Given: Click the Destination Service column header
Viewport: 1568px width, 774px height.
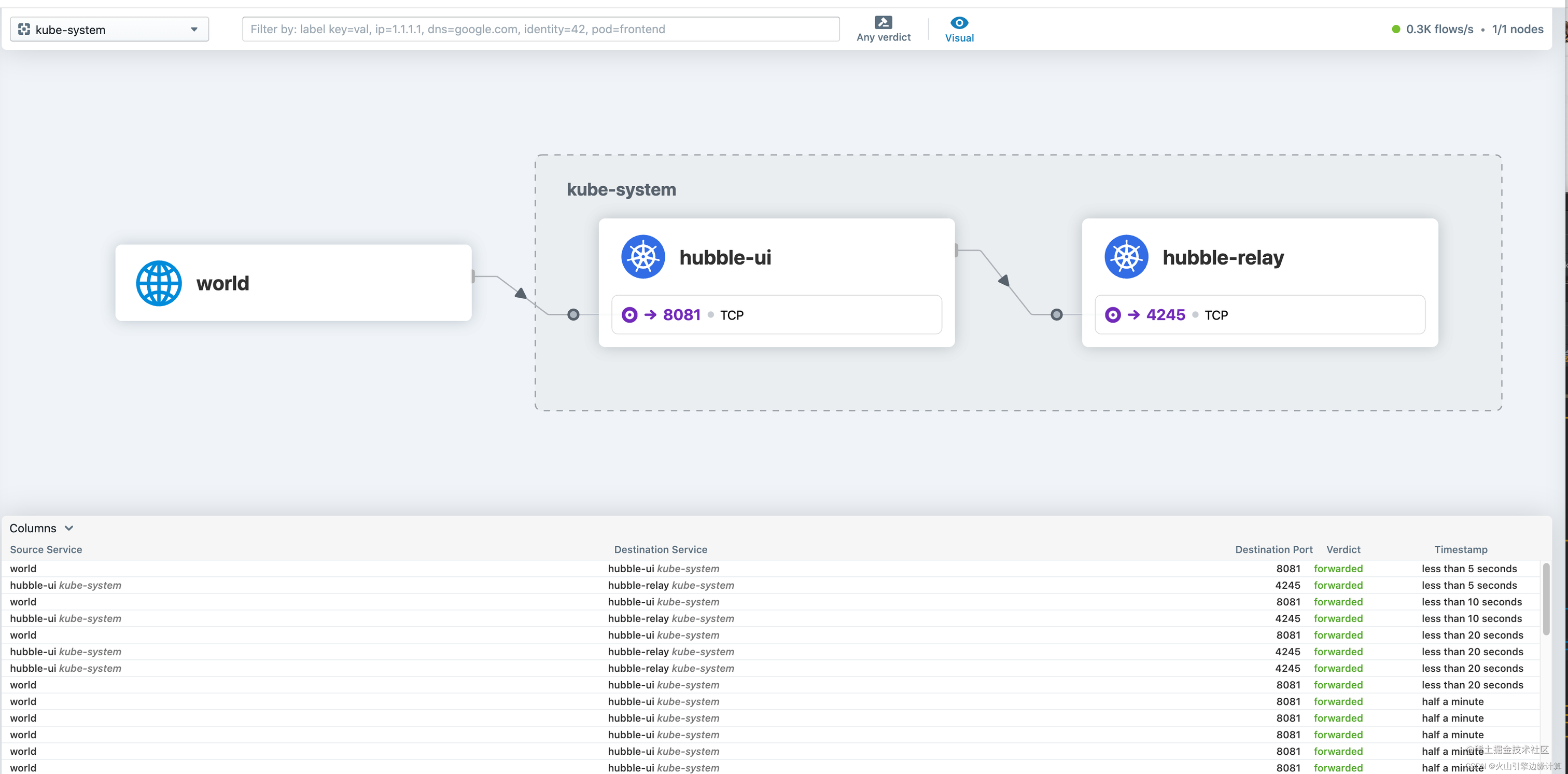Looking at the screenshot, I should coord(661,549).
